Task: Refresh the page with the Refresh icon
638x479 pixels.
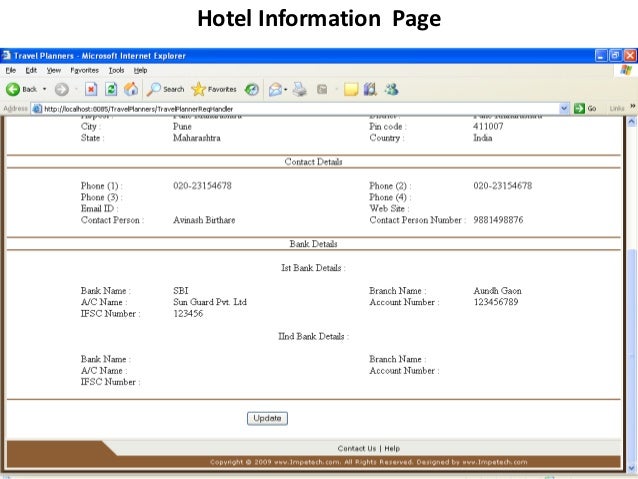Action: point(110,89)
